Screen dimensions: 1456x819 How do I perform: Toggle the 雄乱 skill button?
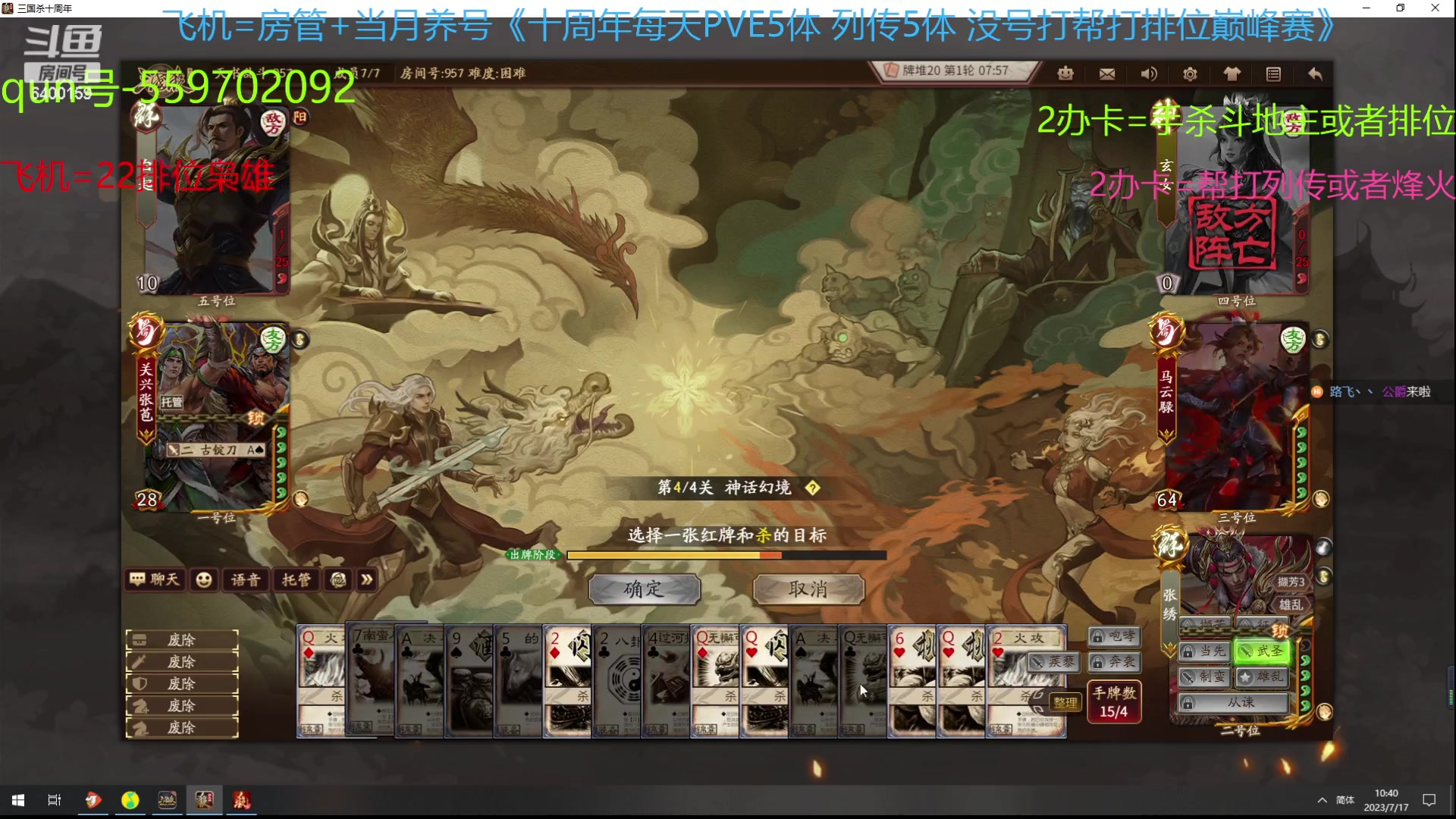tap(1263, 676)
